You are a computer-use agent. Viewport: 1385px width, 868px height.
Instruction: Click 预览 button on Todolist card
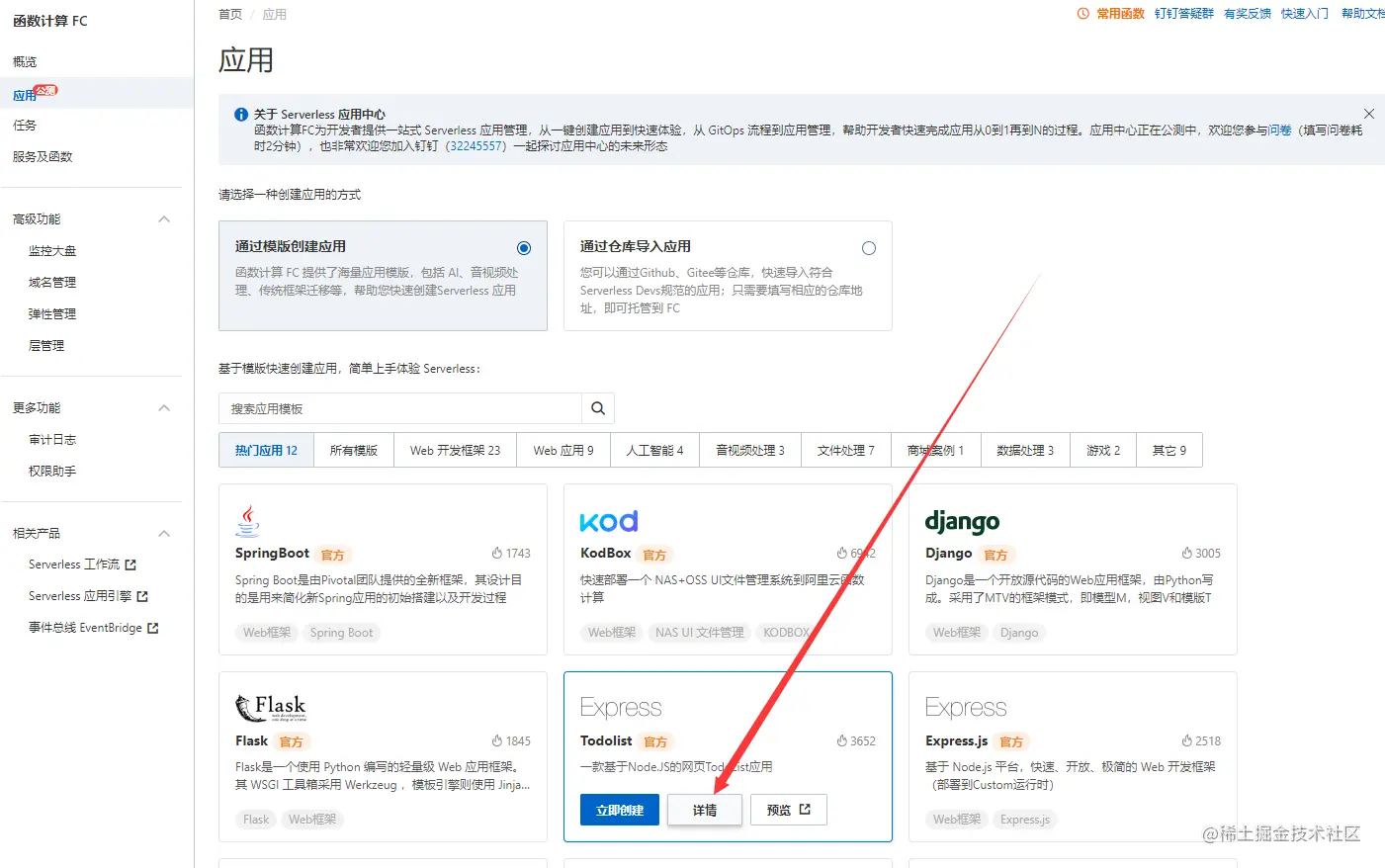tap(789, 810)
